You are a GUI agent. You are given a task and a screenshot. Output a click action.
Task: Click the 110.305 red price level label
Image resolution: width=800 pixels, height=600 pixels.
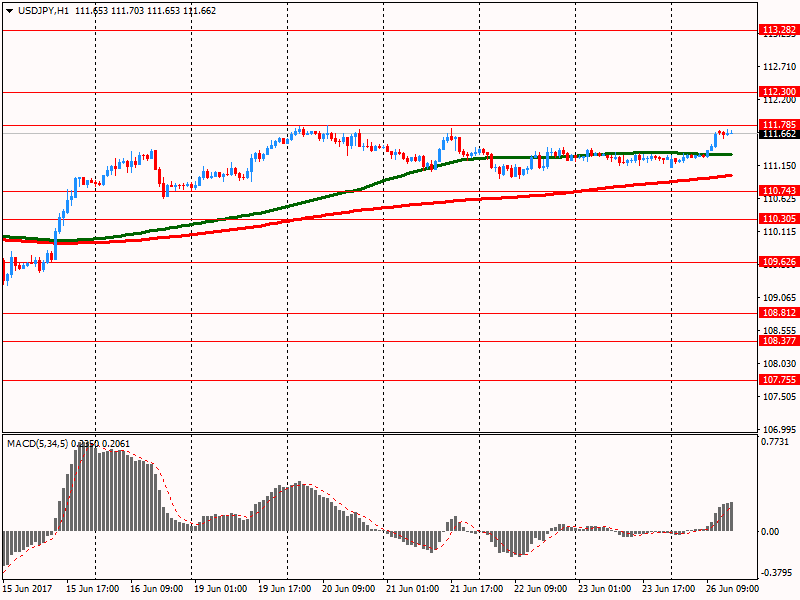pyautogui.click(x=779, y=219)
